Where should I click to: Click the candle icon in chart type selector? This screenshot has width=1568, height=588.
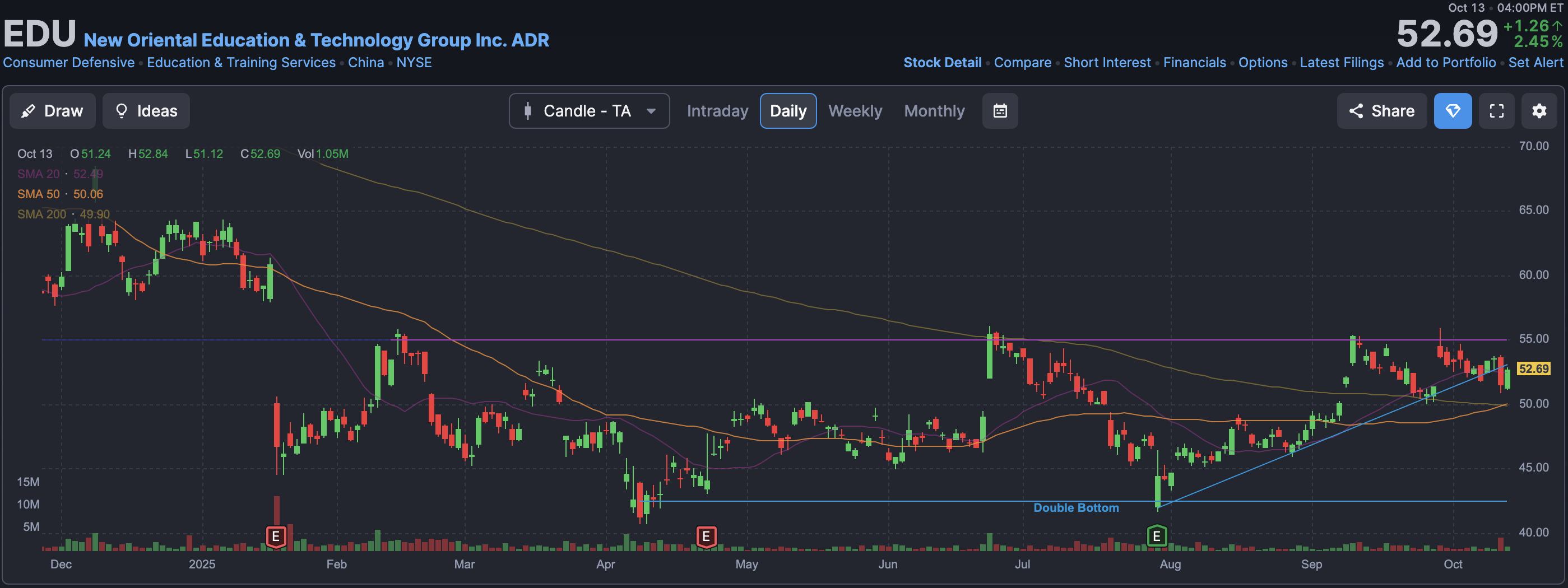pyautogui.click(x=528, y=111)
